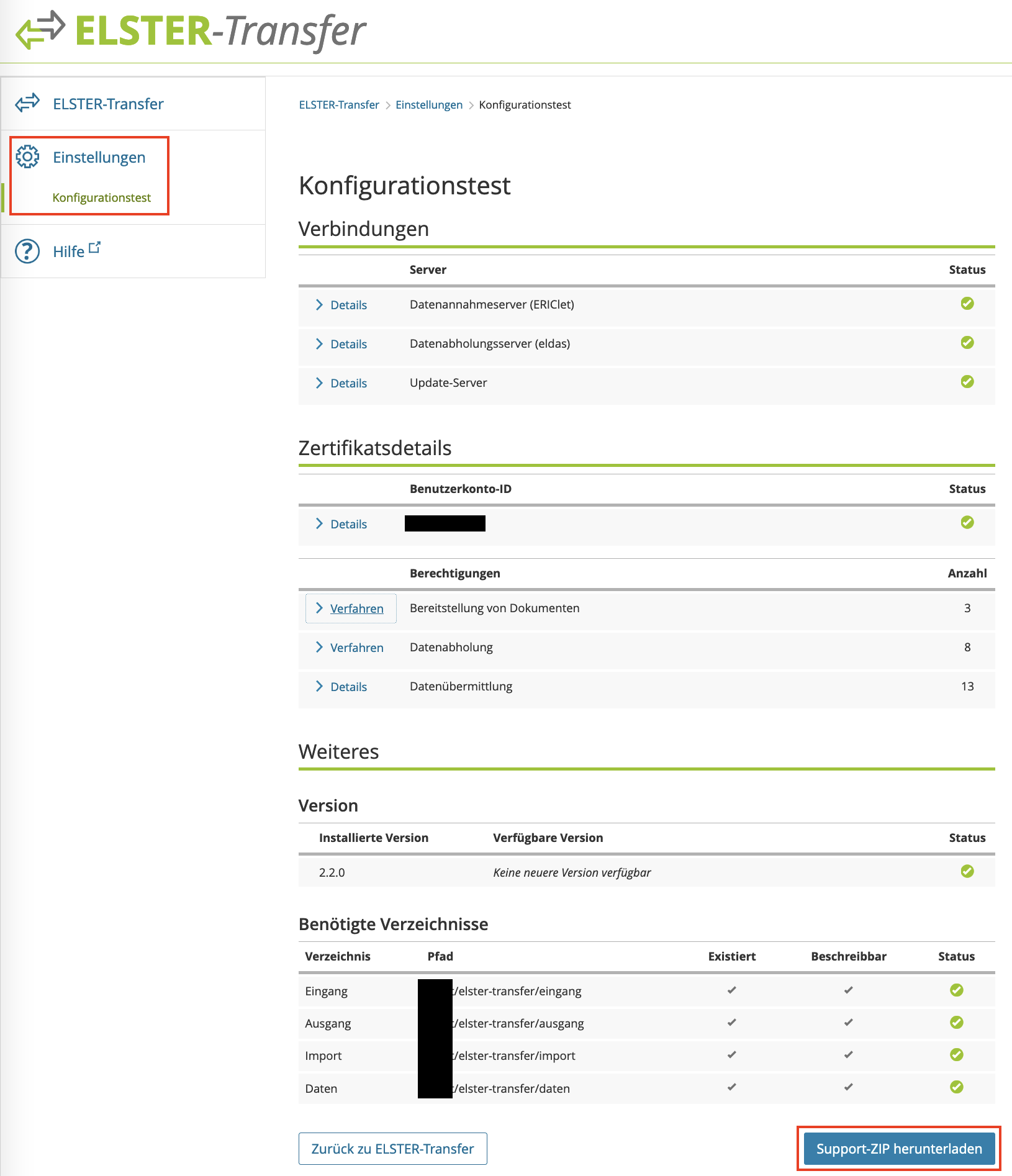This screenshot has height=1176, width=1012.
Task: Click Existiert checkmark in Eingang row
Action: (x=731, y=990)
